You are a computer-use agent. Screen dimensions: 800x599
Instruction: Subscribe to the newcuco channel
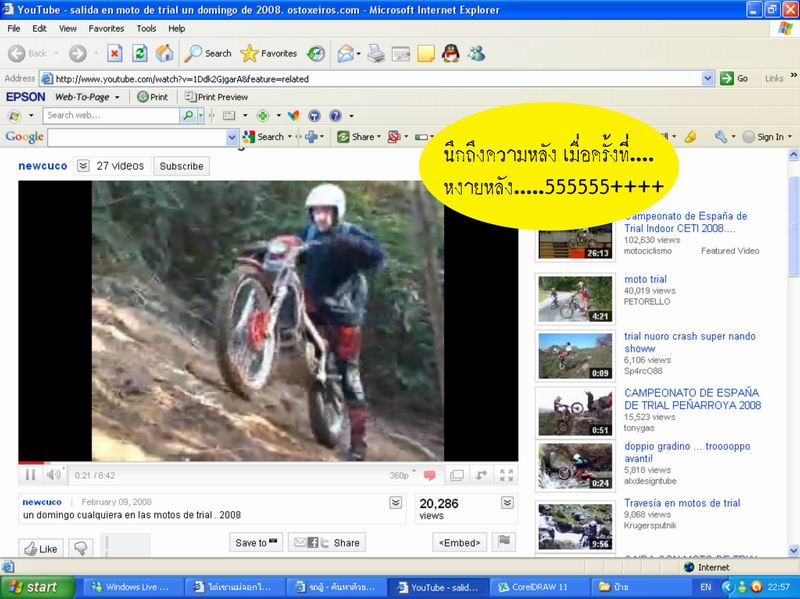pyautogui.click(x=181, y=166)
